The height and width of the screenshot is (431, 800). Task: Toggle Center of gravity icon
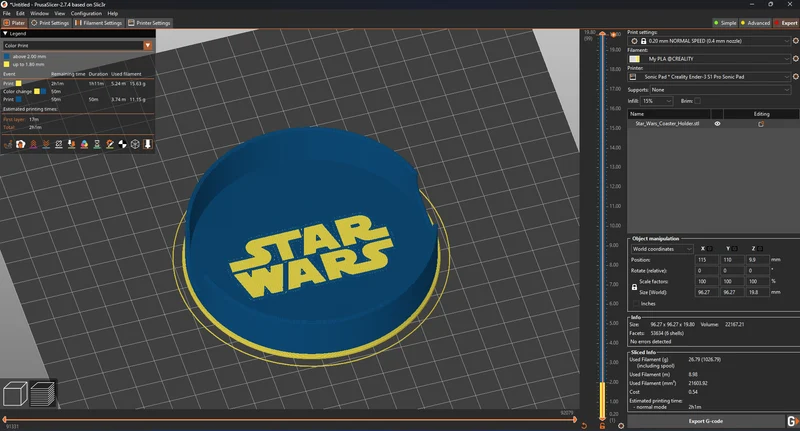122,144
